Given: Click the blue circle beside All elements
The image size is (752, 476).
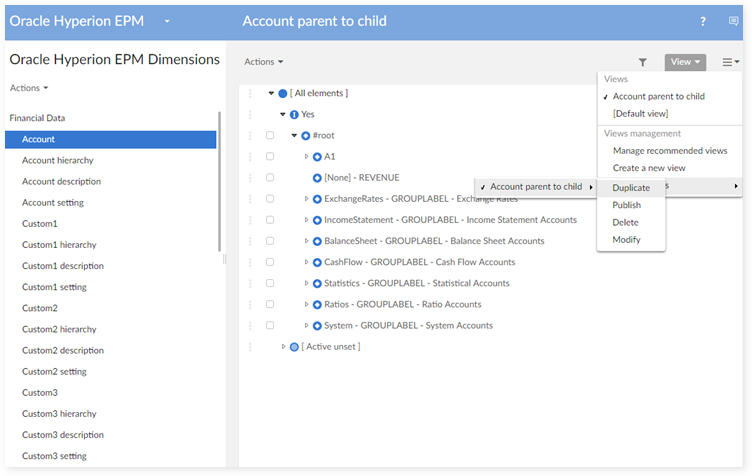Looking at the screenshot, I should point(283,93).
